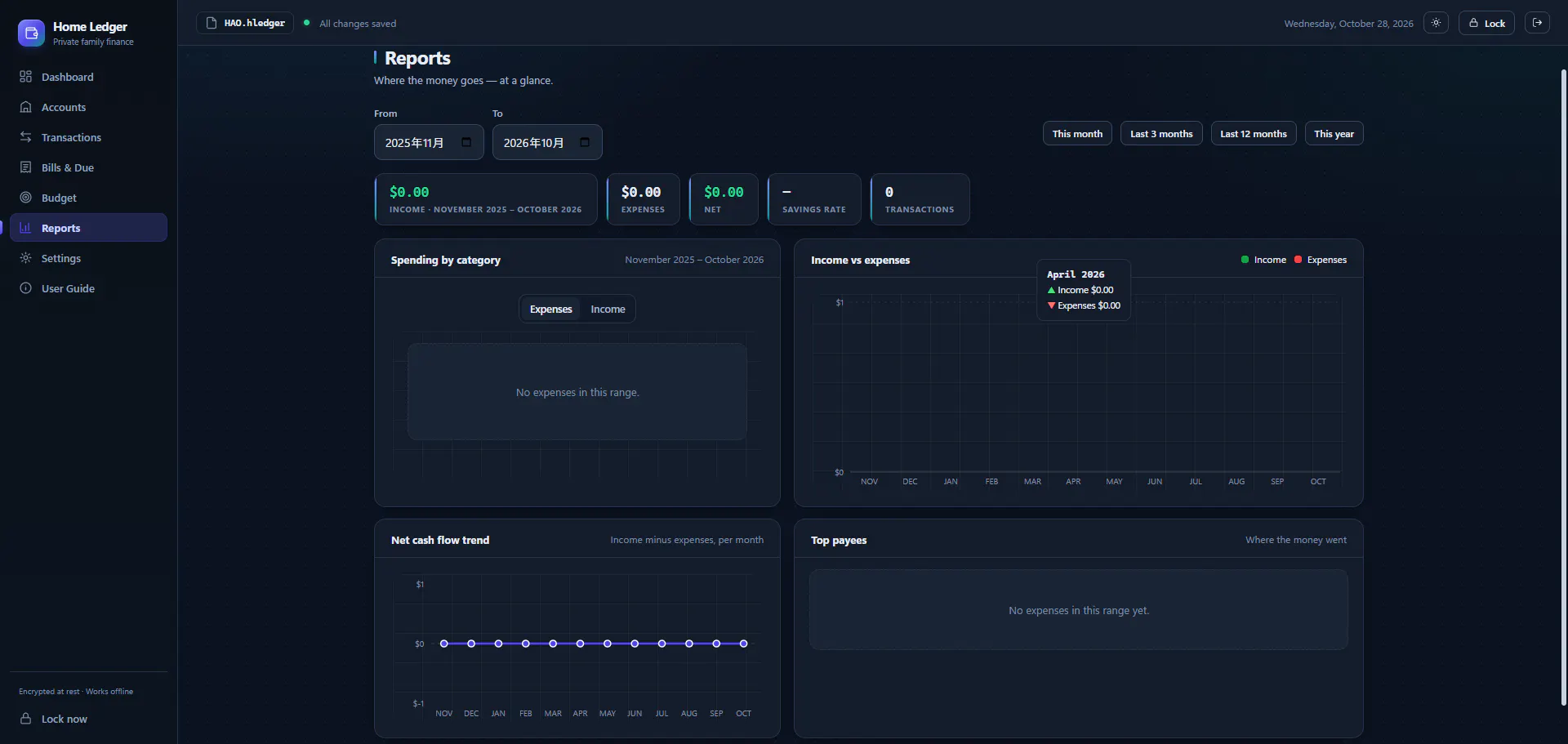Click the Lock button in the header
This screenshot has height=744, width=1568.
[1486, 23]
